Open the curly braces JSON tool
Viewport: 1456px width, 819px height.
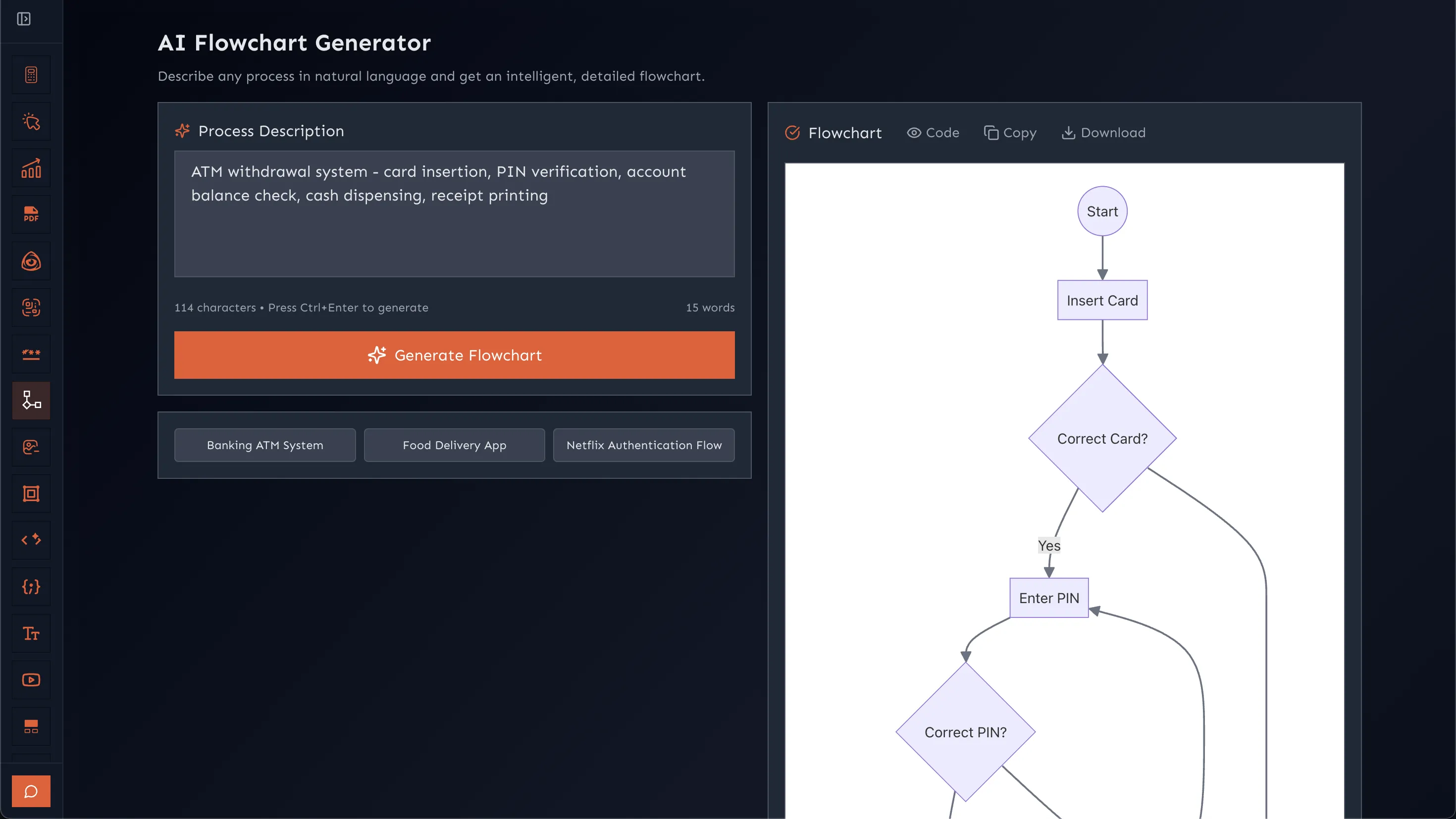31,587
